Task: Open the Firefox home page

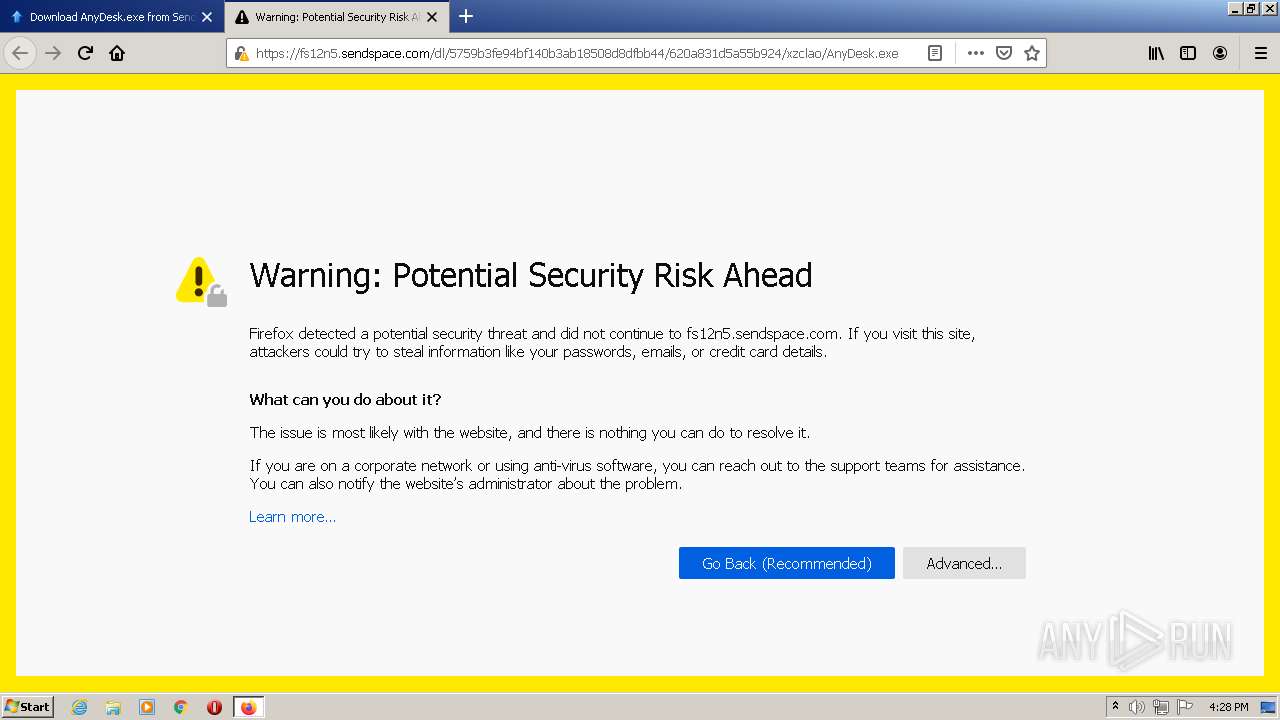Action: point(117,53)
